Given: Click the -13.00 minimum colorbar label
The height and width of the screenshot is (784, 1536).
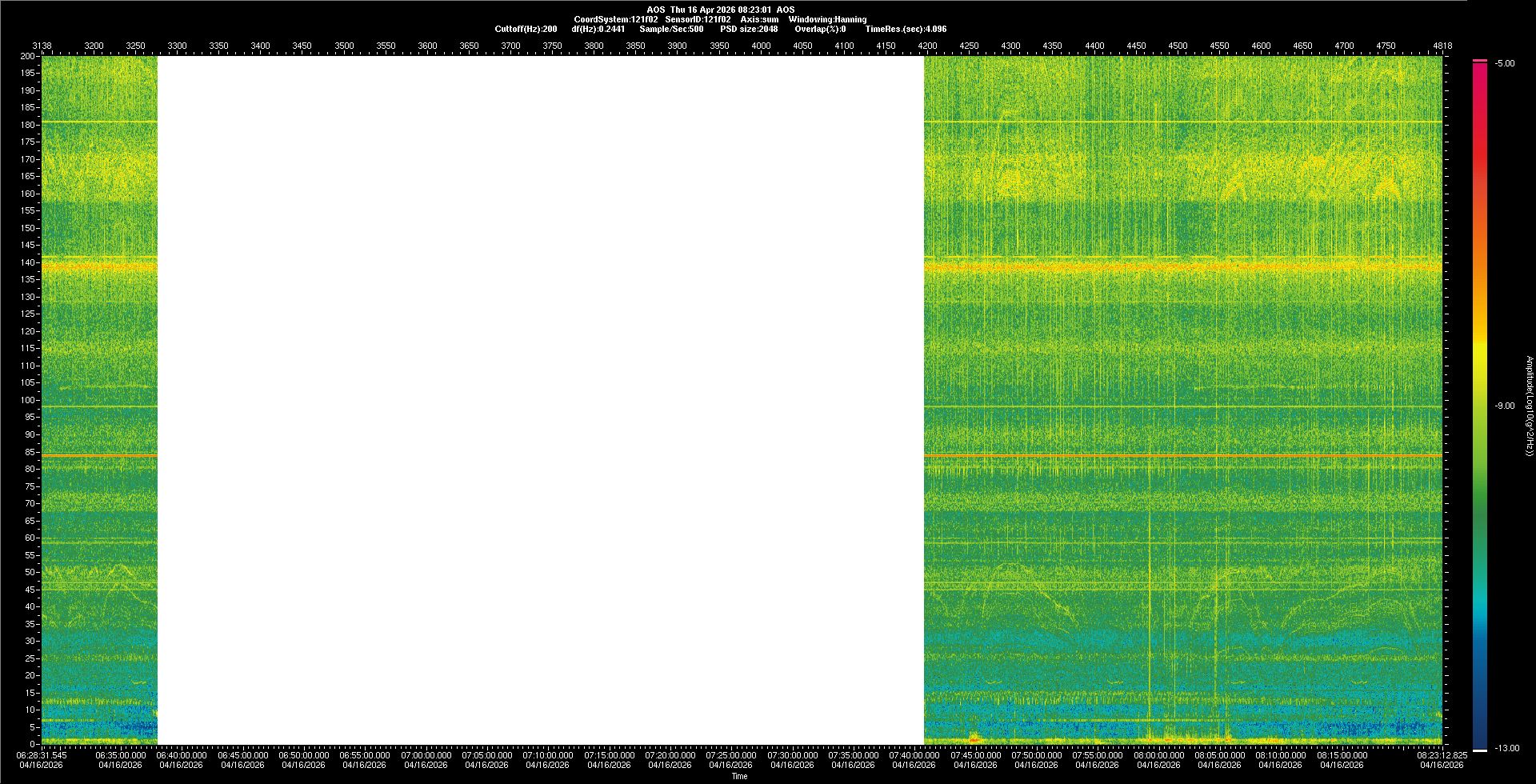Looking at the screenshot, I should (x=1506, y=749).
